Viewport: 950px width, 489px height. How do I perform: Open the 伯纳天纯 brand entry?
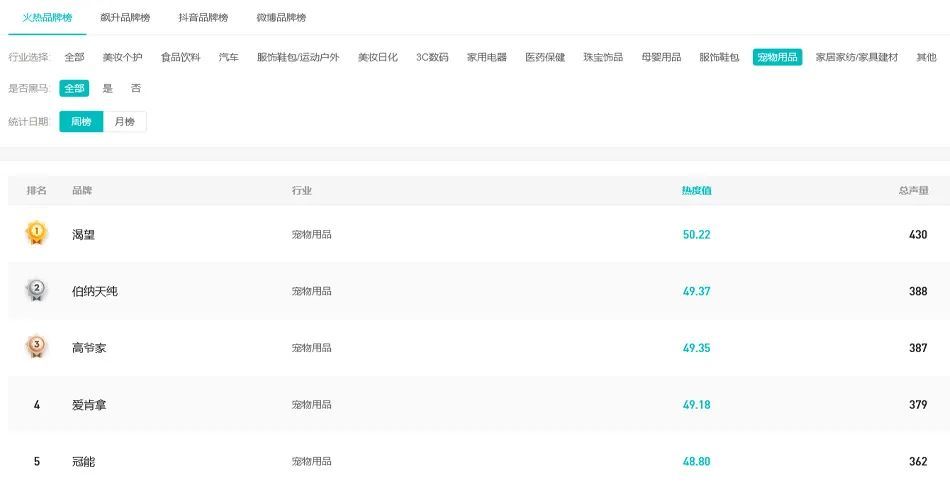click(x=95, y=291)
